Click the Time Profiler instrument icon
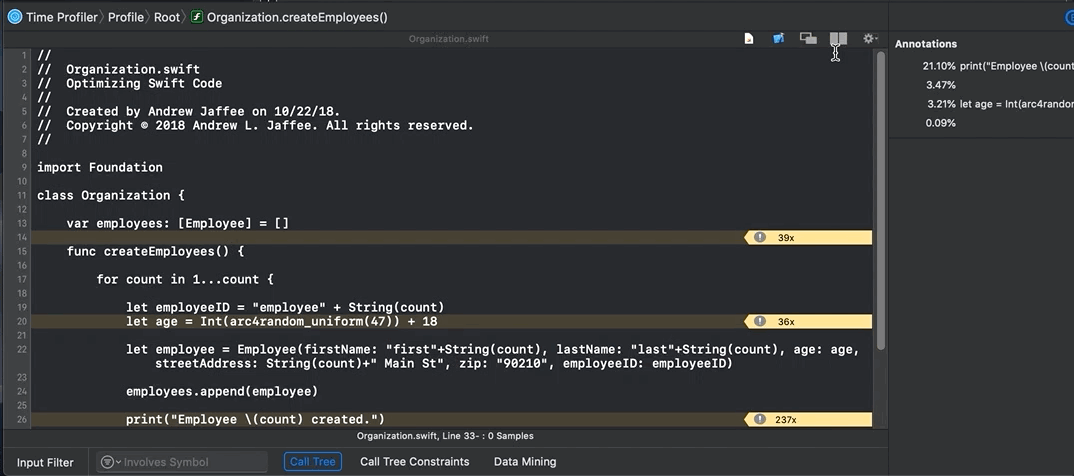 pos(15,17)
